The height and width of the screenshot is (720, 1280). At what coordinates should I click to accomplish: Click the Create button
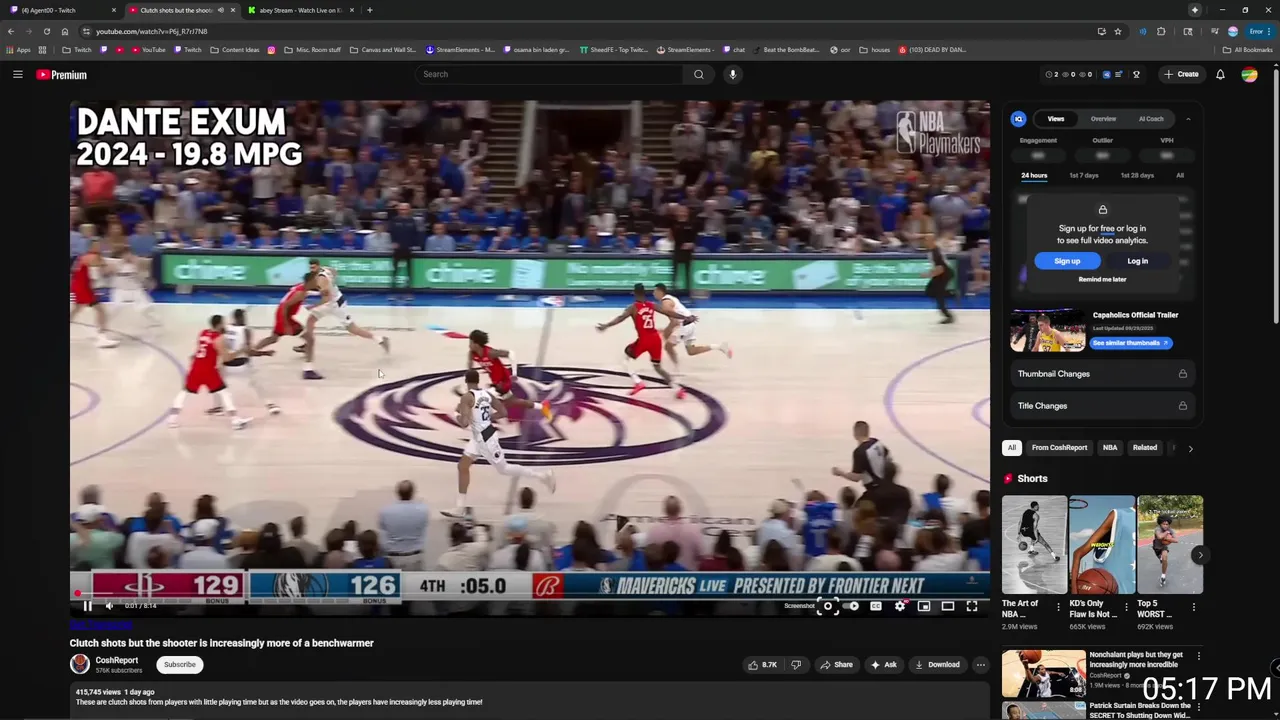pyautogui.click(x=1181, y=74)
